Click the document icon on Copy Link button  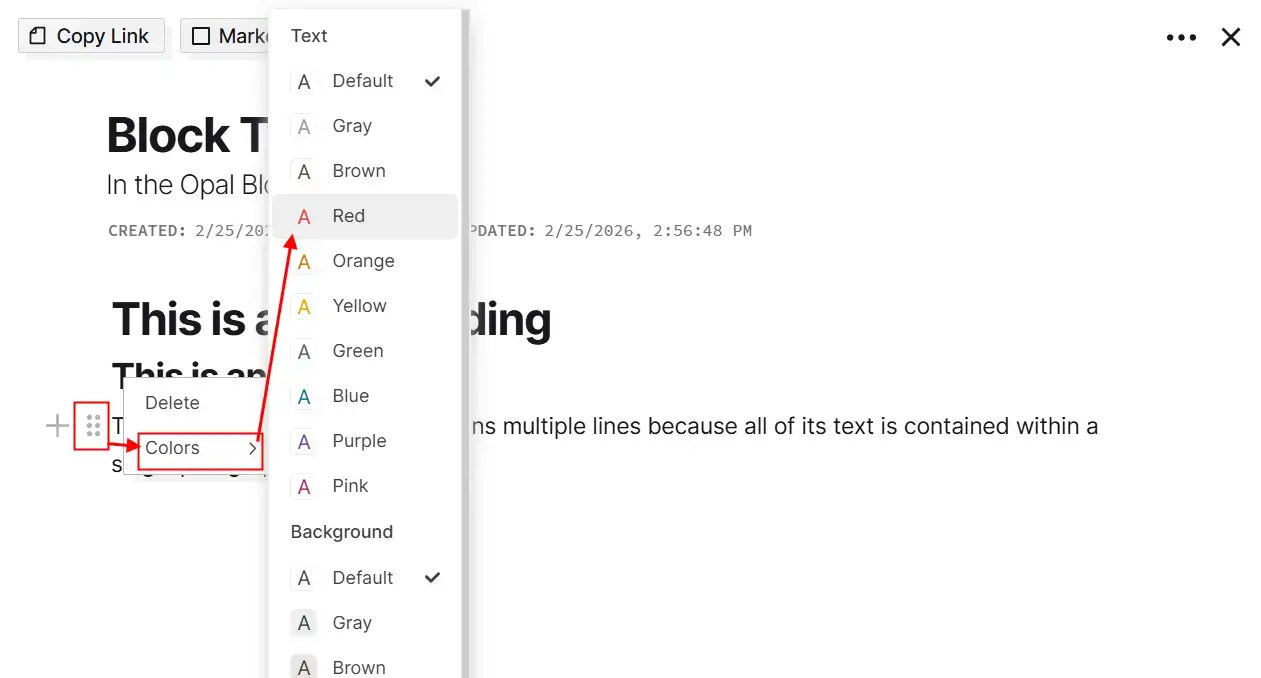coord(37,35)
